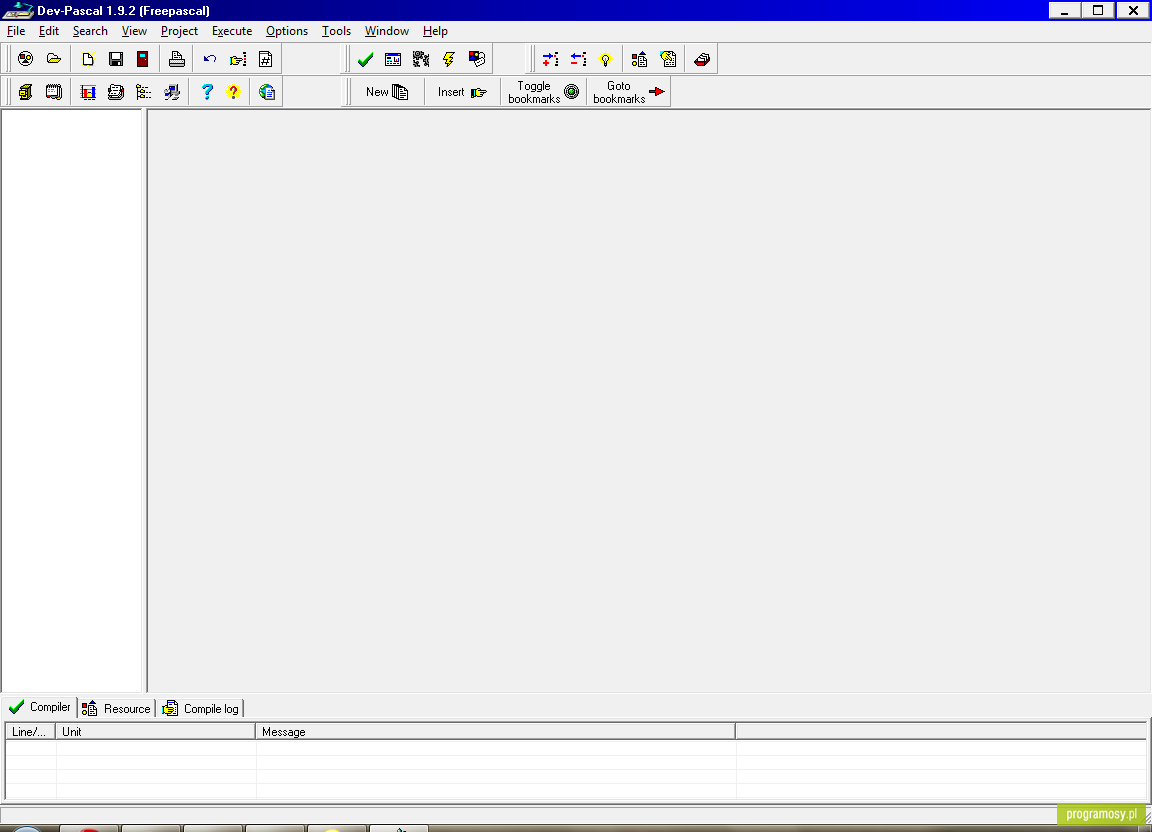Viewport: 1152px width, 832px height.
Task: Click the bar chart icon
Action: pyautogui.click(x=88, y=92)
